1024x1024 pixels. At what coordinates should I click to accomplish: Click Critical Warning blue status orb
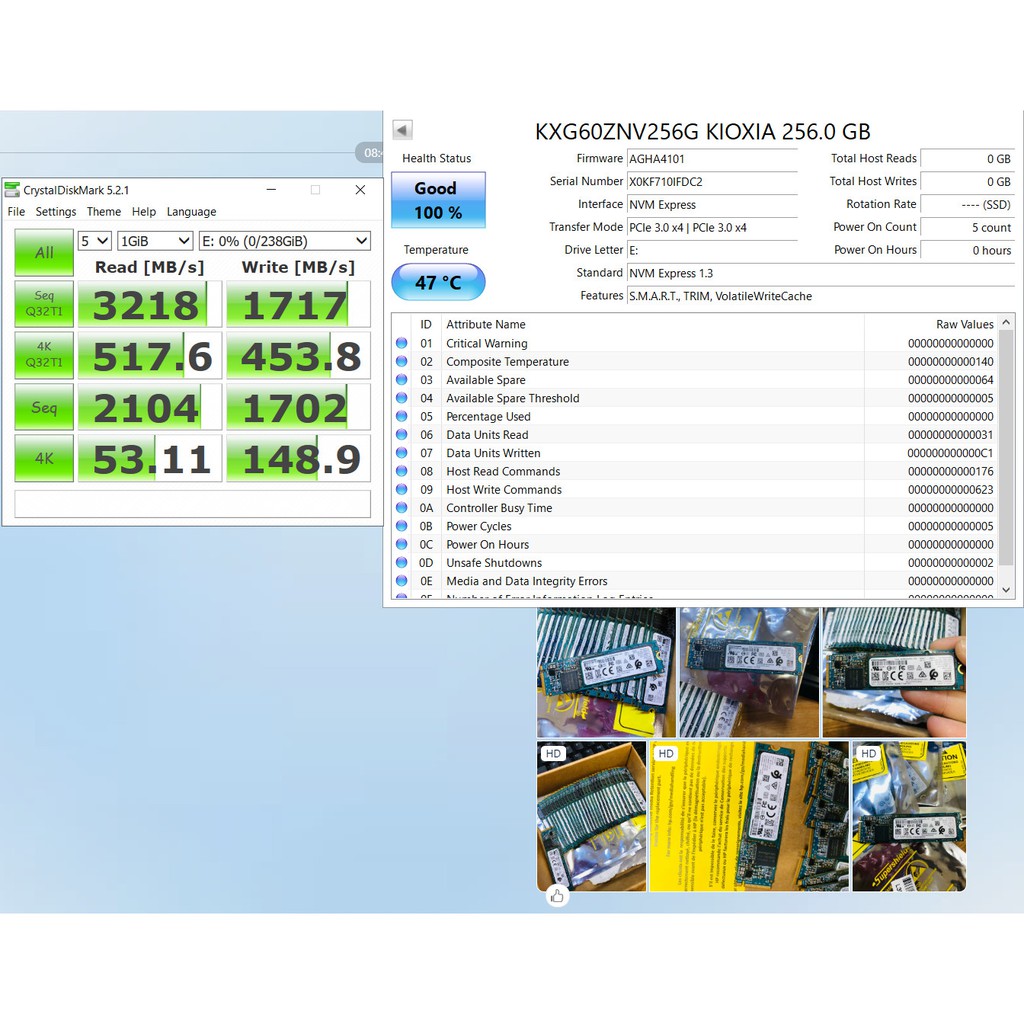pos(401,343)
